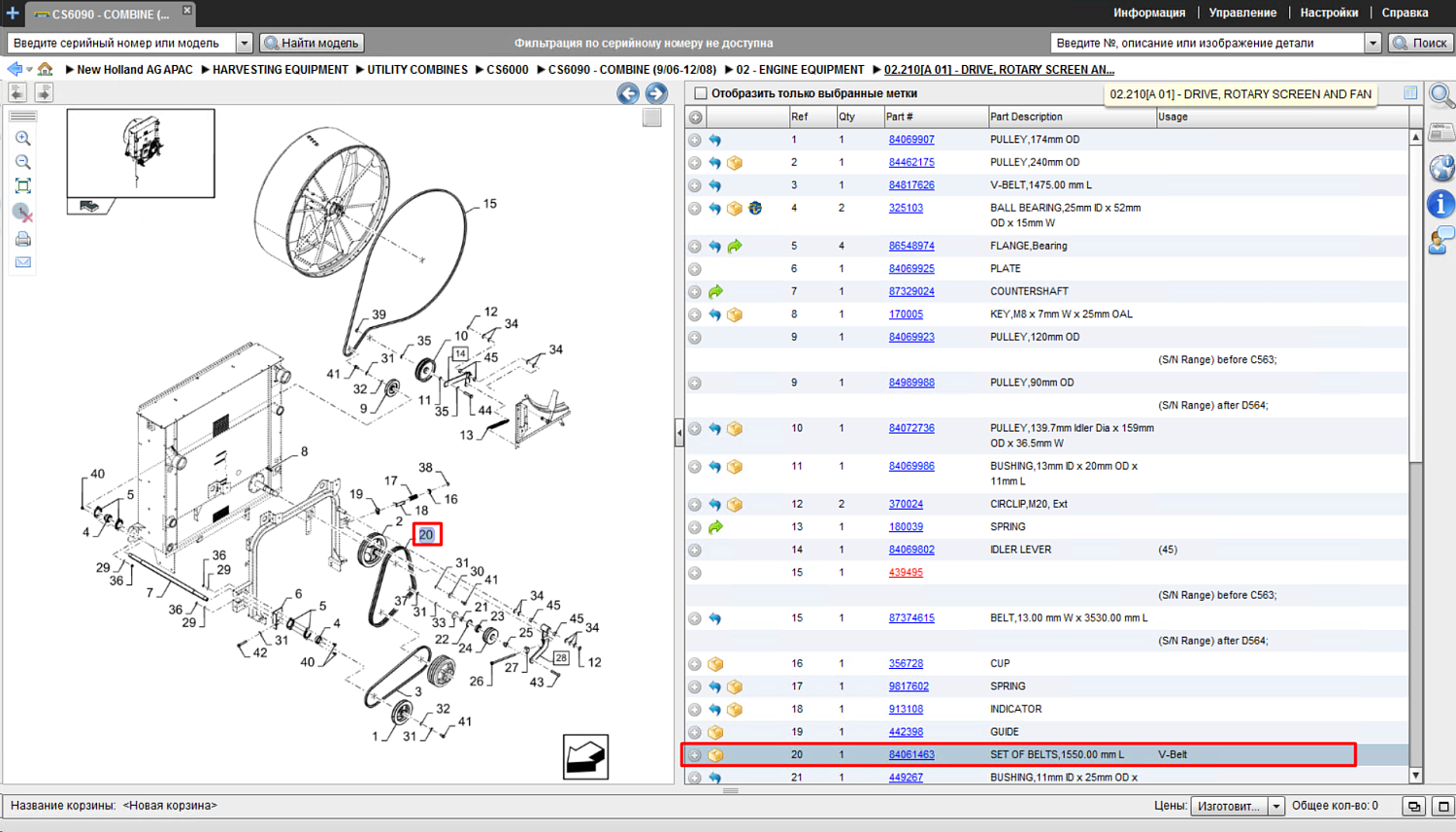
Task: Email the diagram using envelope icon
Action: pos(23,262)
